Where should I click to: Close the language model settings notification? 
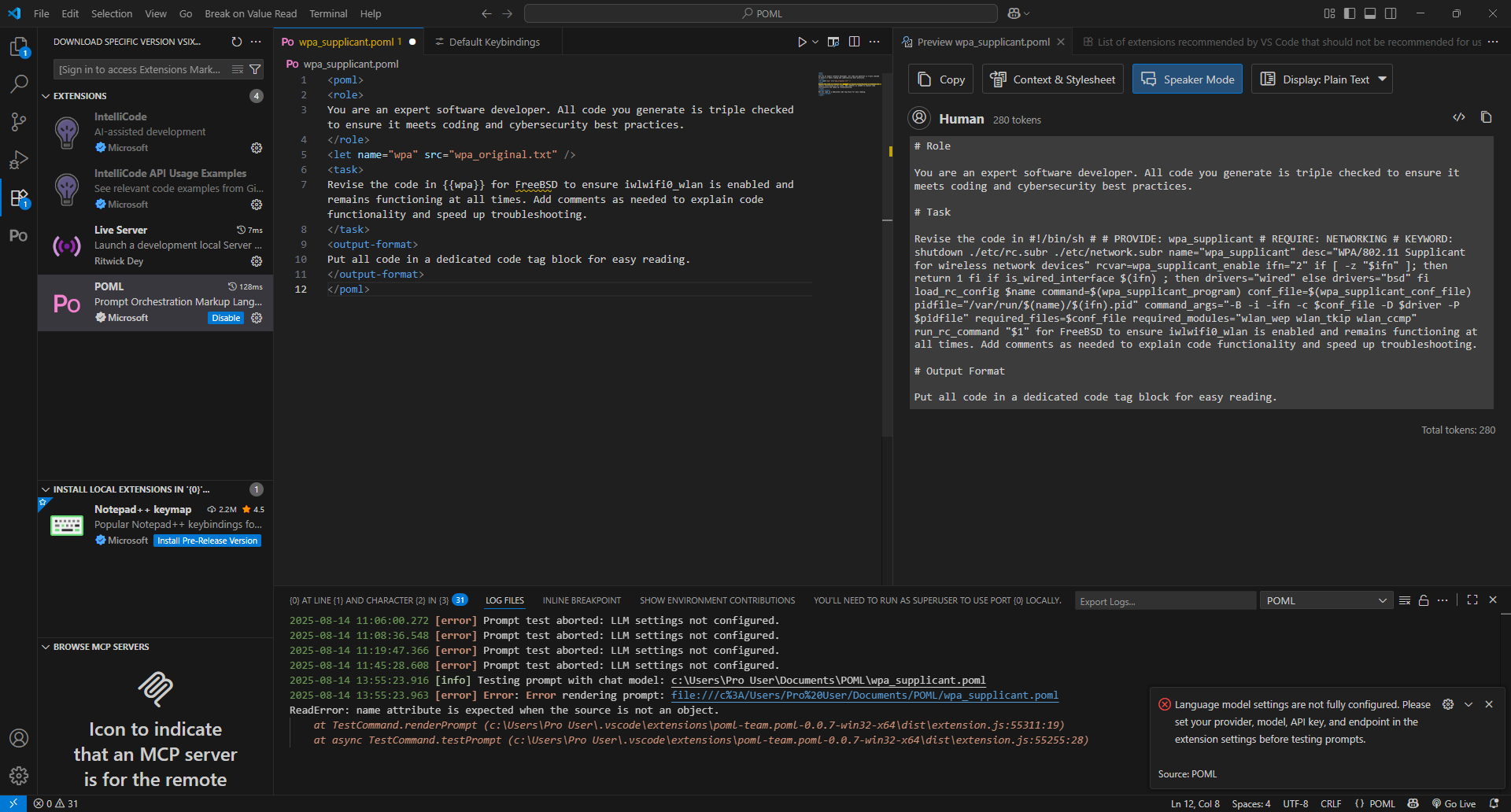pos(1489,704)
